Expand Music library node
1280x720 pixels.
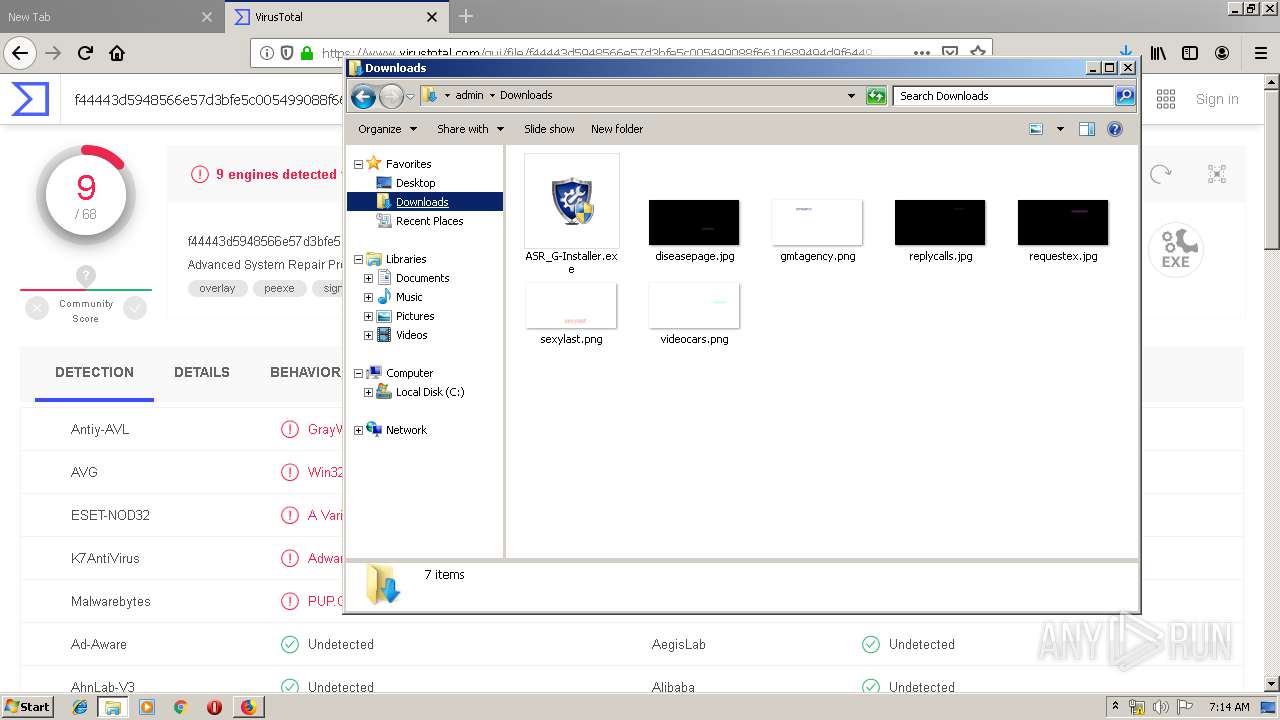tap(368, 297)
